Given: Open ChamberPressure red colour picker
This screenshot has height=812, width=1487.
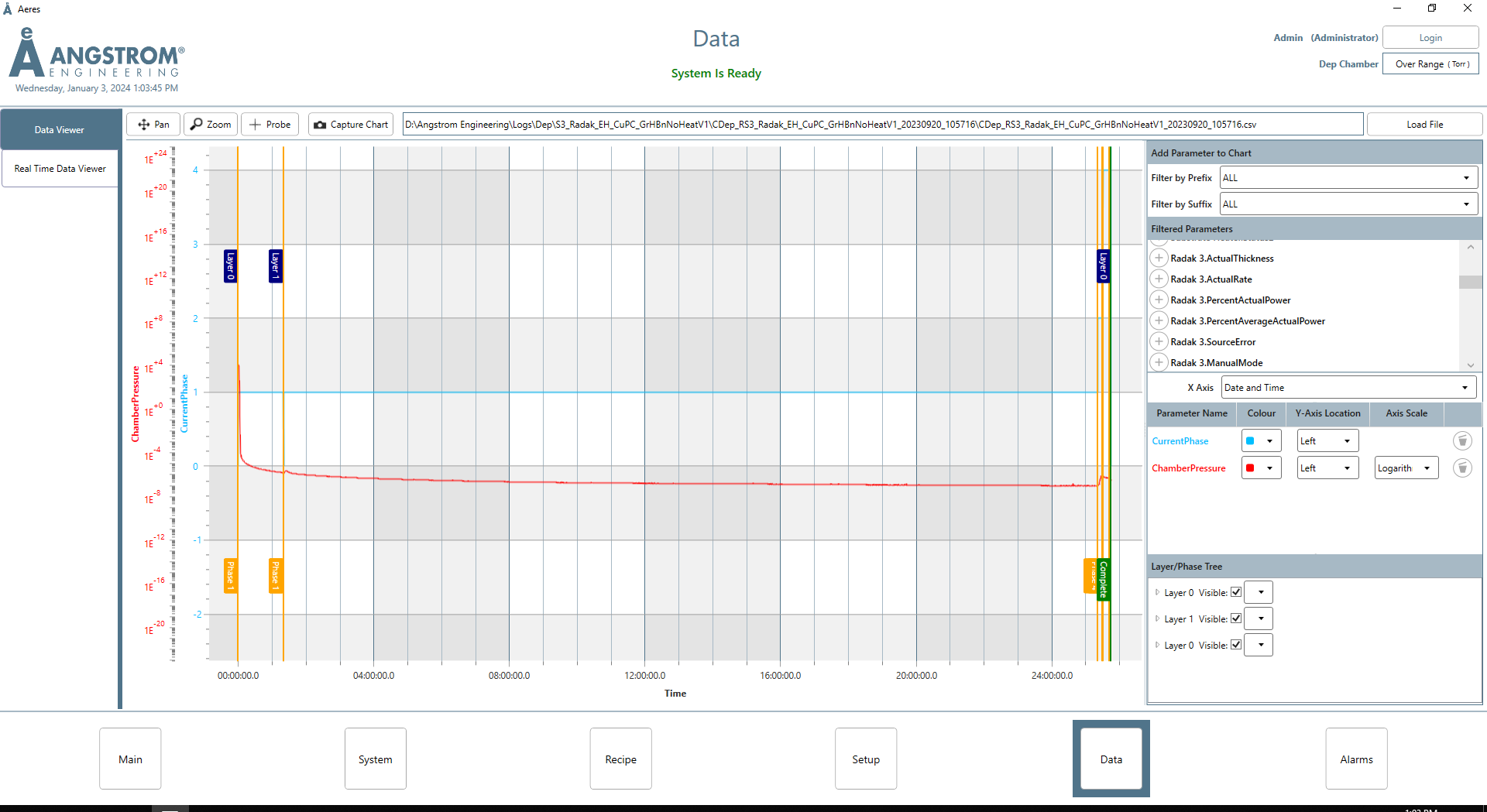Looking at the screenshot, I should (x=1260, y=468).
